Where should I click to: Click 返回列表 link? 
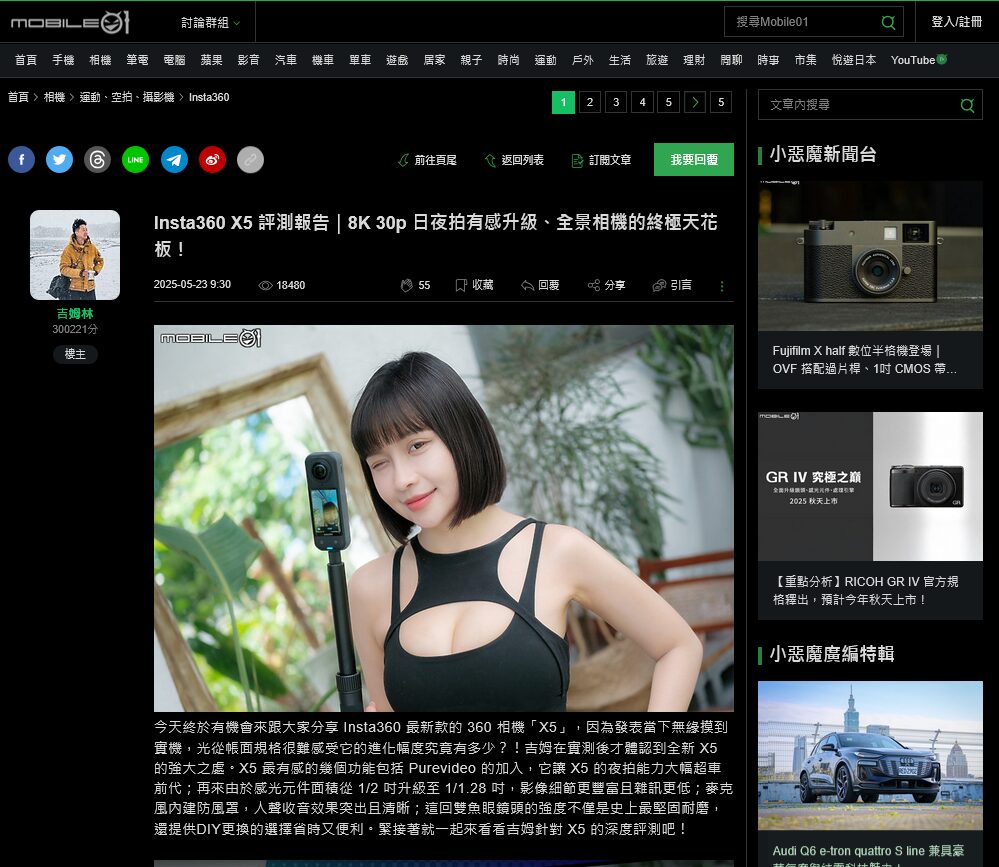pyautogui.click(x=514, y=160)
